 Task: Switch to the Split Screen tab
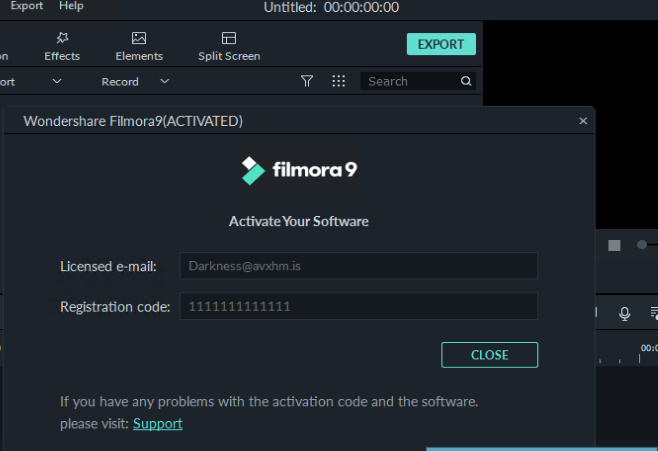[x=229, y=47]
